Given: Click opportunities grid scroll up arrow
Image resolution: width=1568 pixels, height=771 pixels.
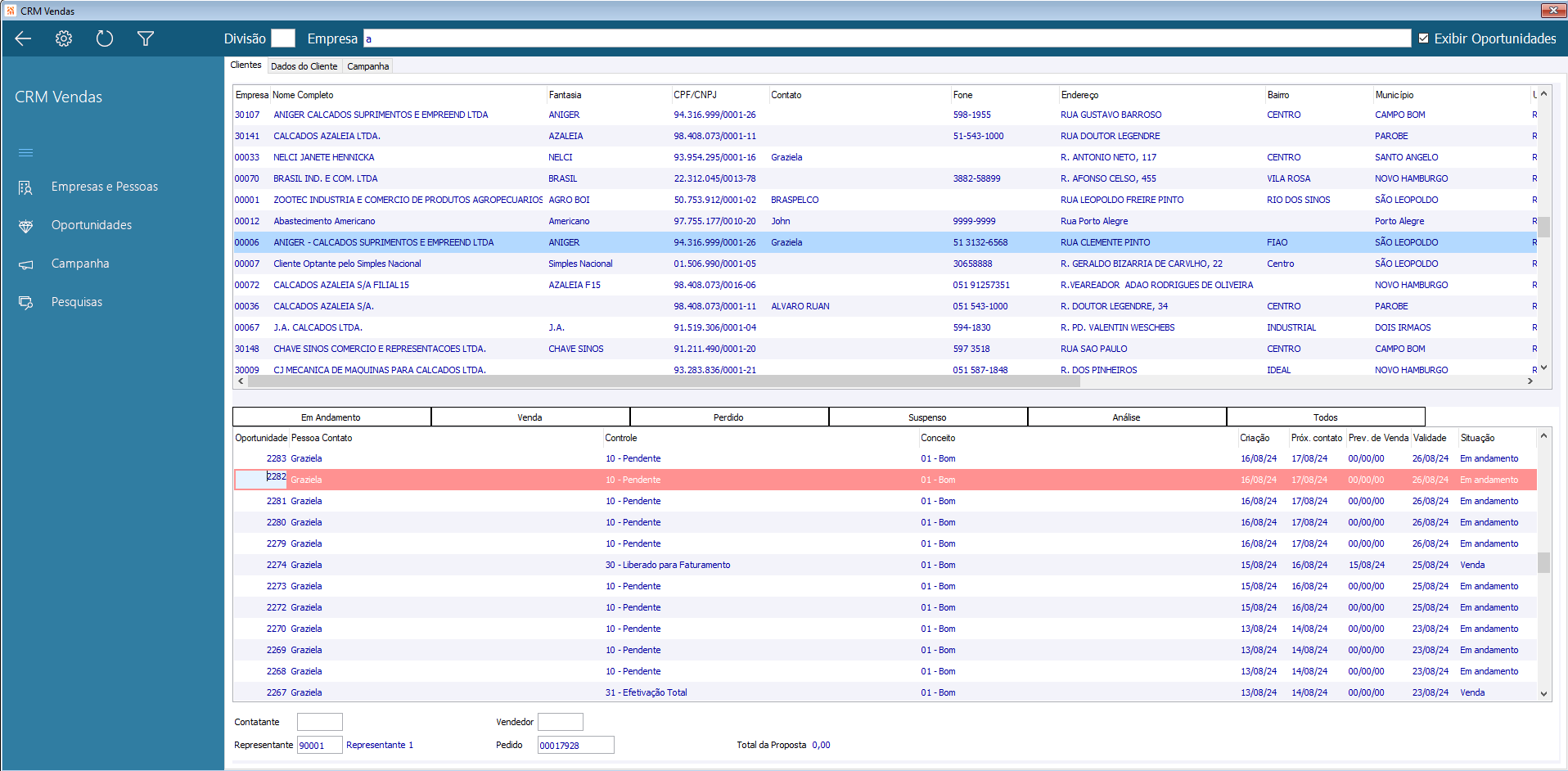Looking at the screenshot, I should click(1543, 435).
